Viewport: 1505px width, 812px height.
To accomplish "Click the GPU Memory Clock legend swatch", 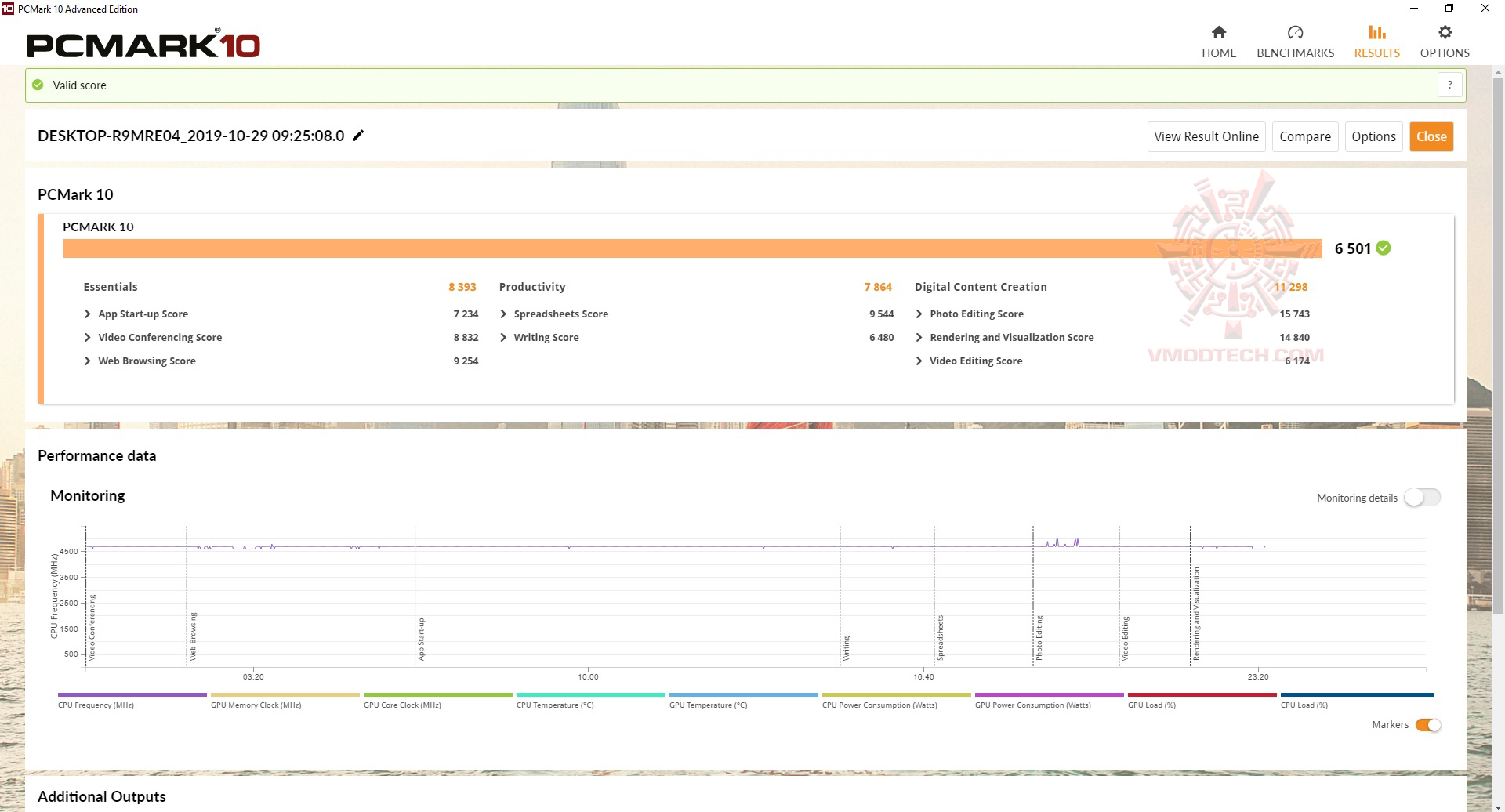I will 285,694.
